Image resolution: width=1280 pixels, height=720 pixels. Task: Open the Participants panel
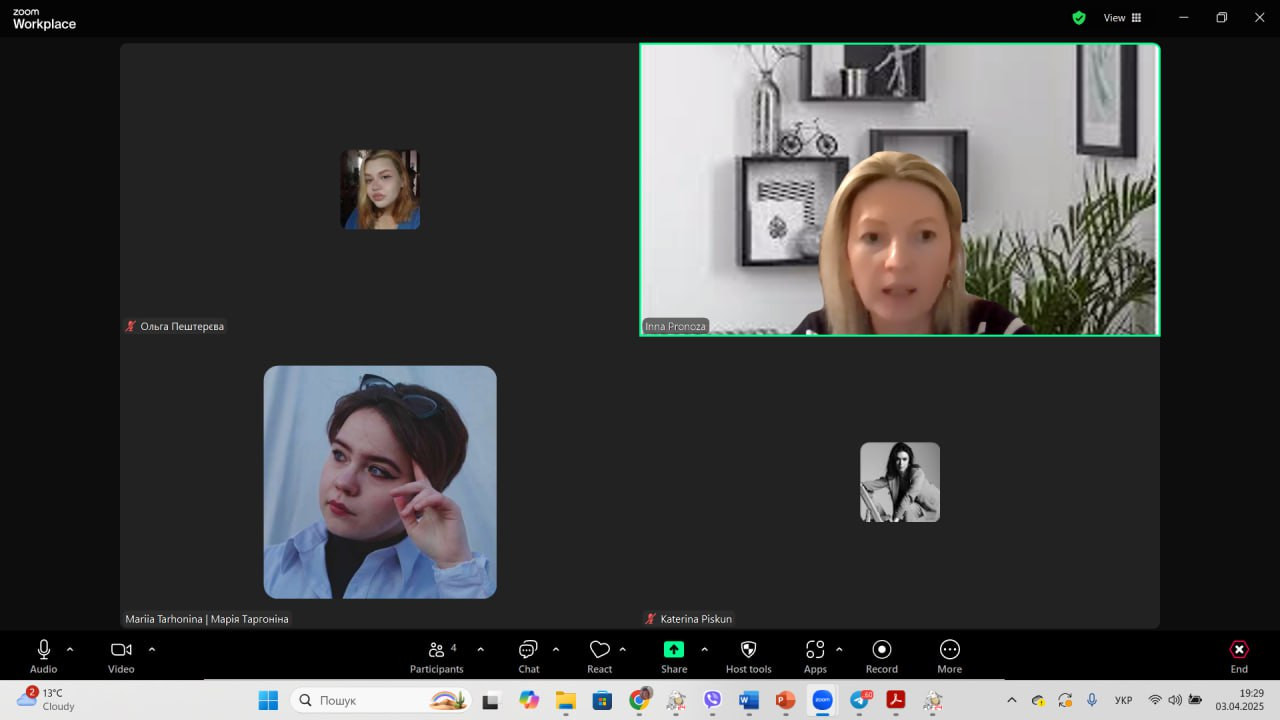pos(437,656)
